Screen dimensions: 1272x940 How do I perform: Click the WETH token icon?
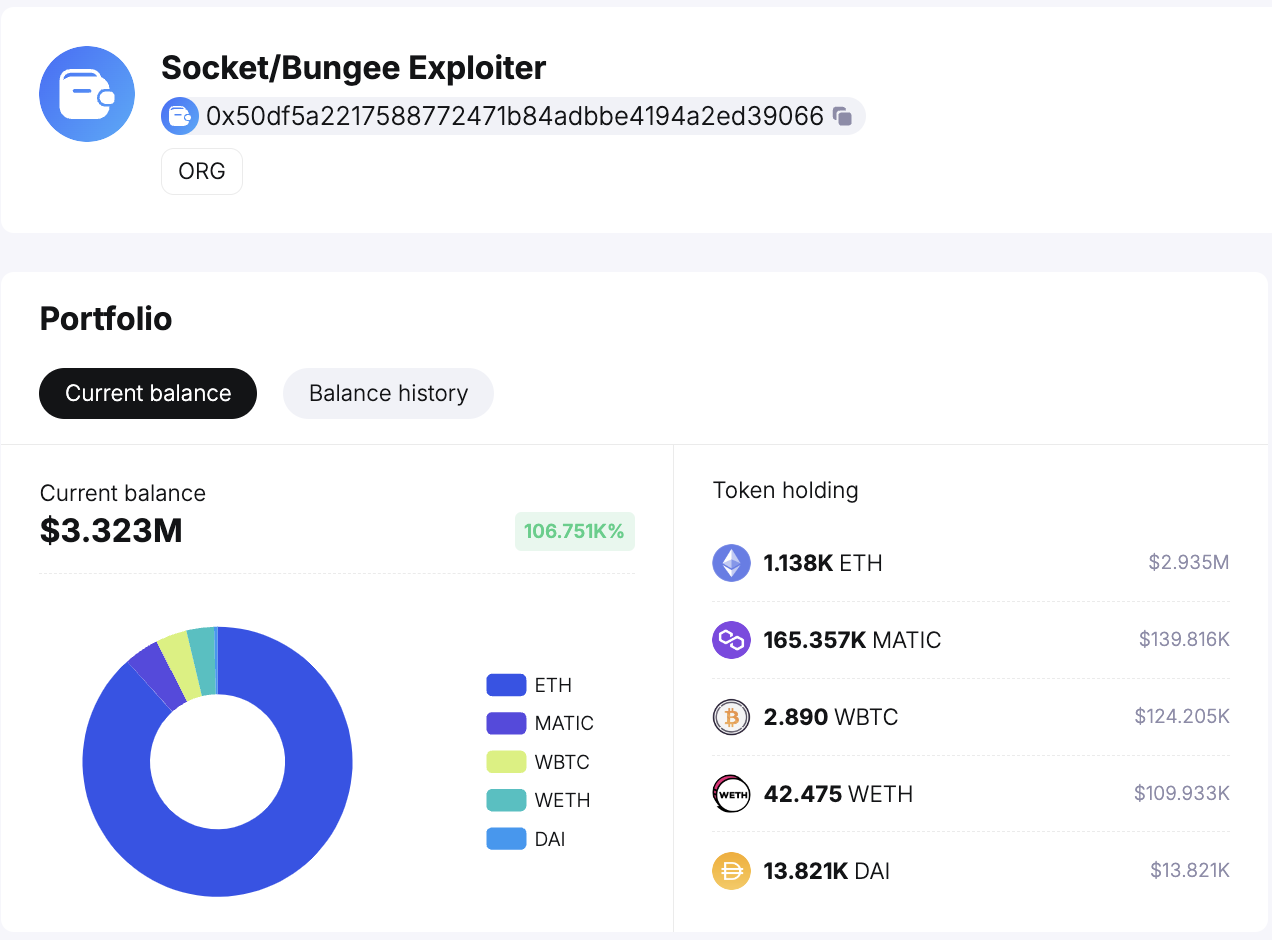point(731,793)
